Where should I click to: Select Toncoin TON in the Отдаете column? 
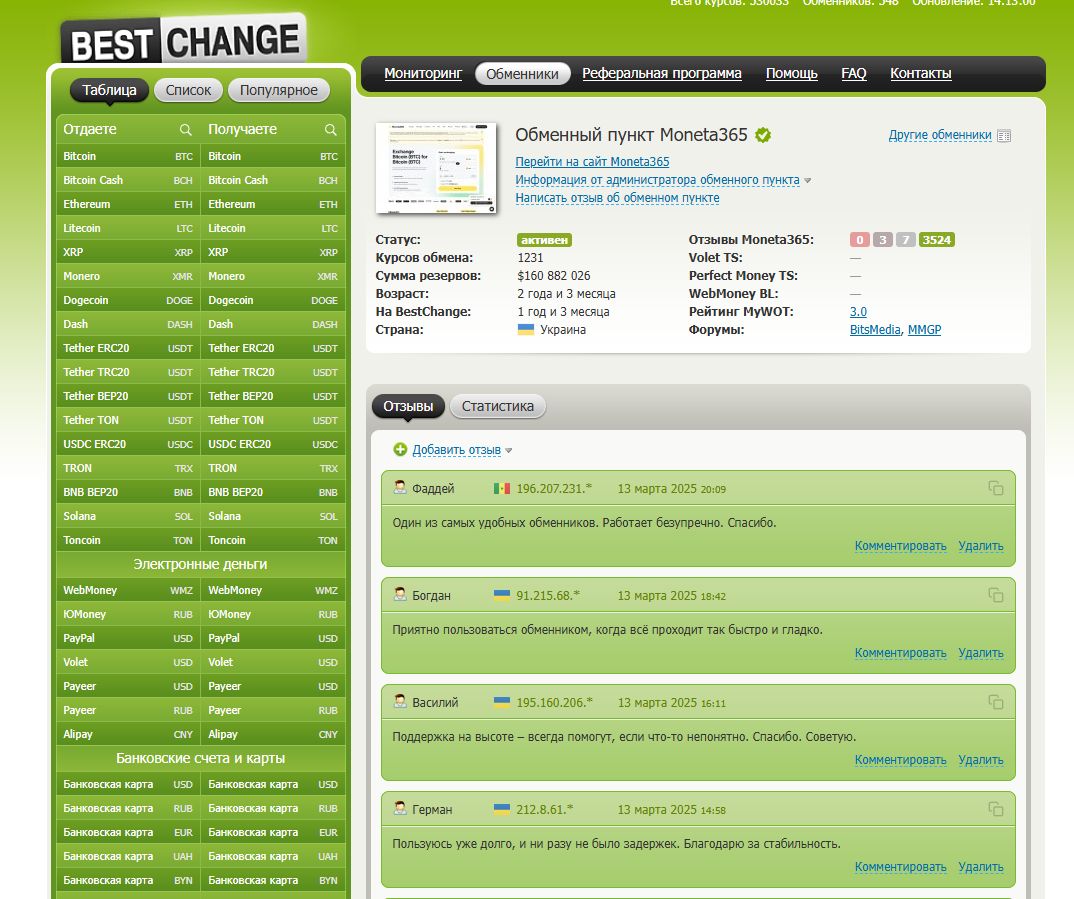click(x=128, y=540)
